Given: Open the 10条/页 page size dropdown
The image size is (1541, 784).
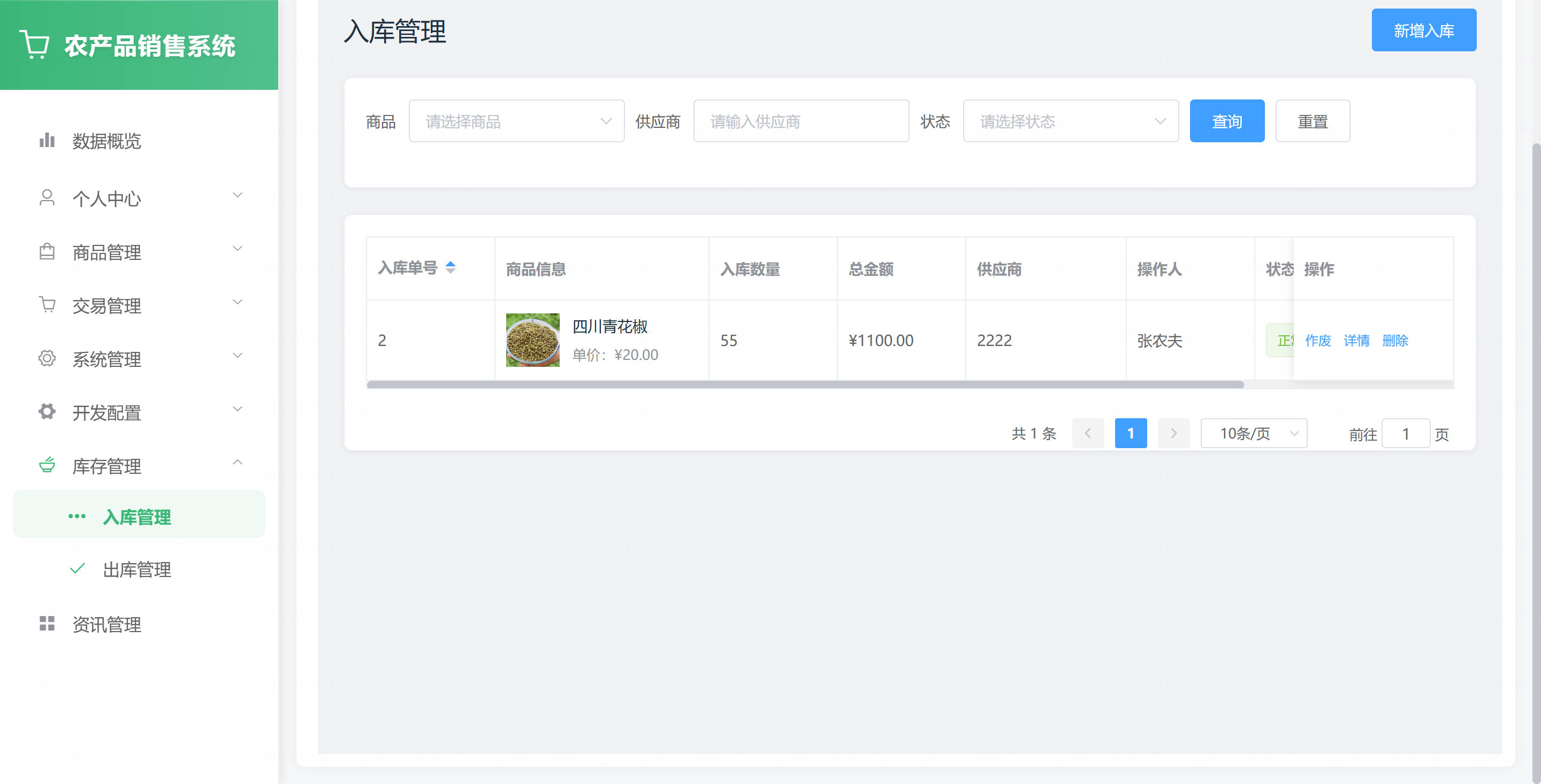Looking at the screenshot, I should point(1254,434).
